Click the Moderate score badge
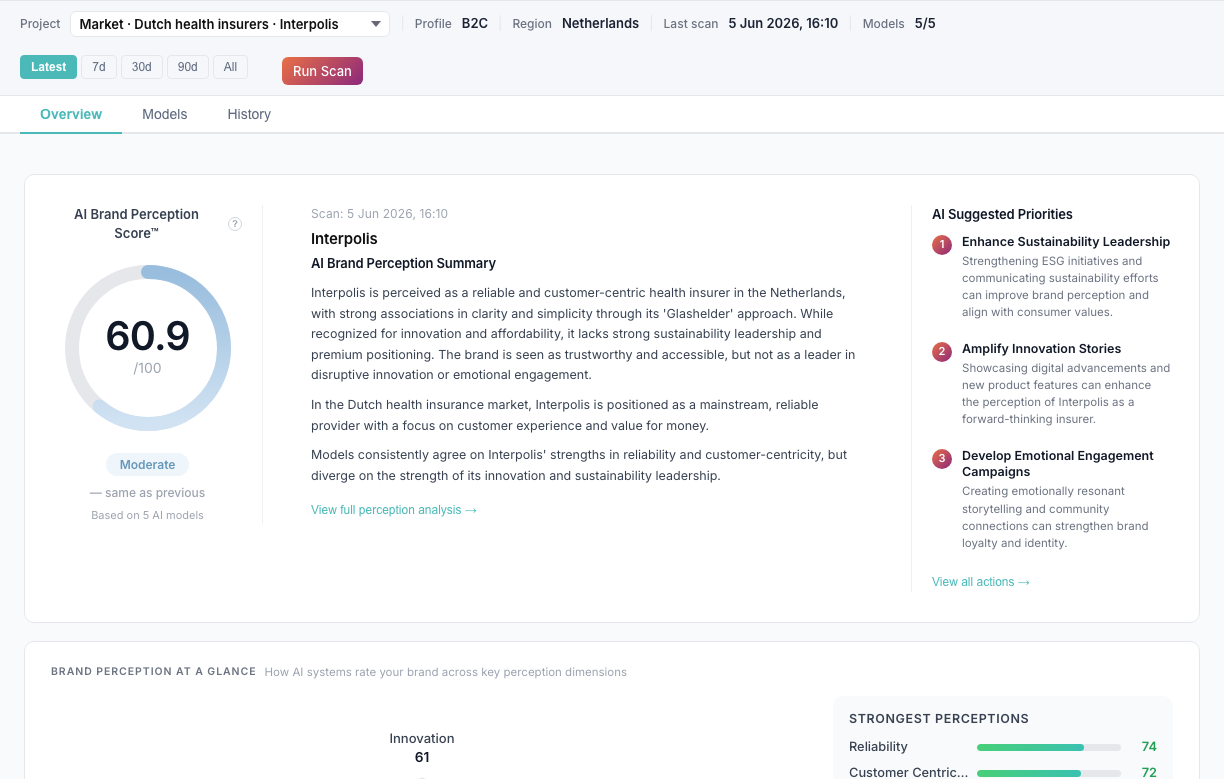 pos(147,465)
